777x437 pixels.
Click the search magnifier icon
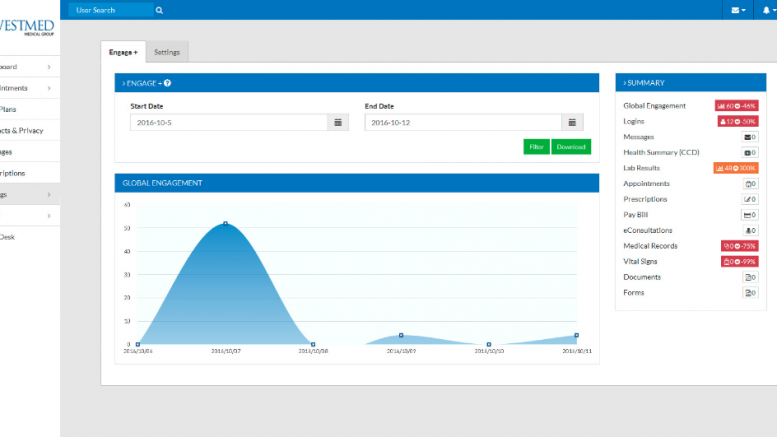click(x=159, y=10)
